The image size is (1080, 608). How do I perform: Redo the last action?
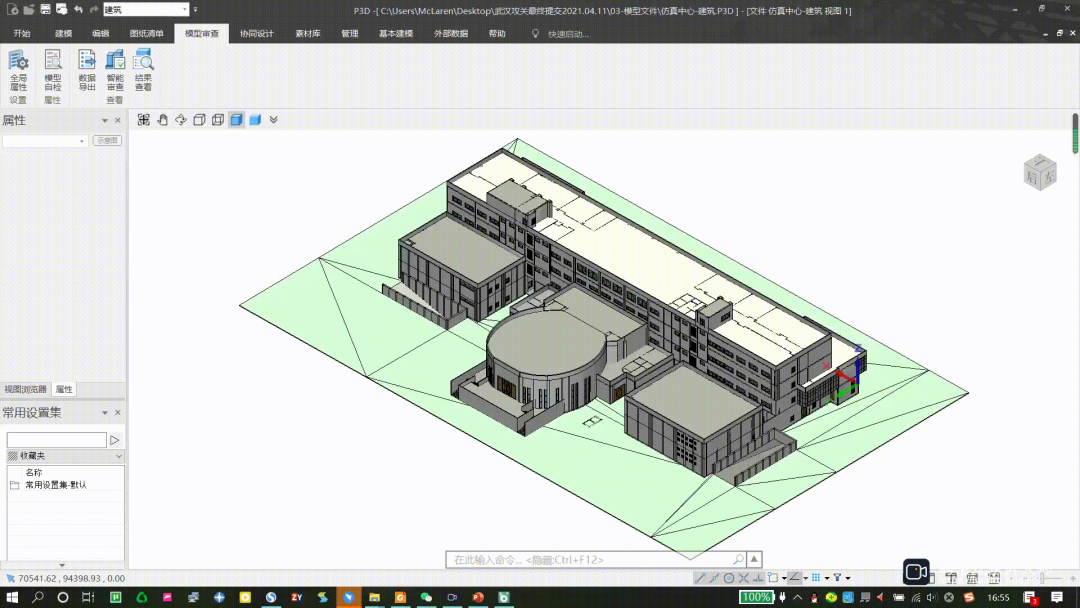[94, 10]
